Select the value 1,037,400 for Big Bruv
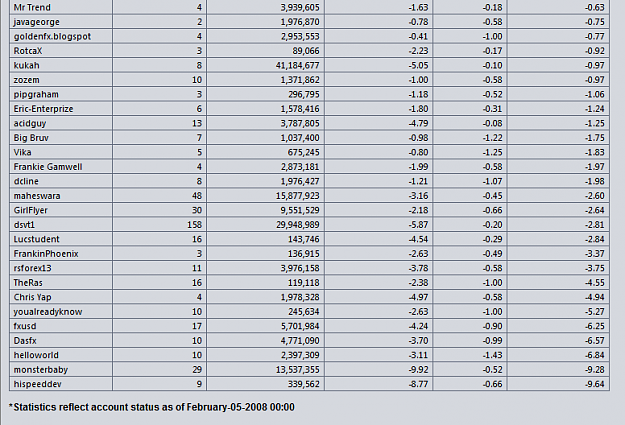This screenshot has height=425, width=625. [x=300, y=138]
